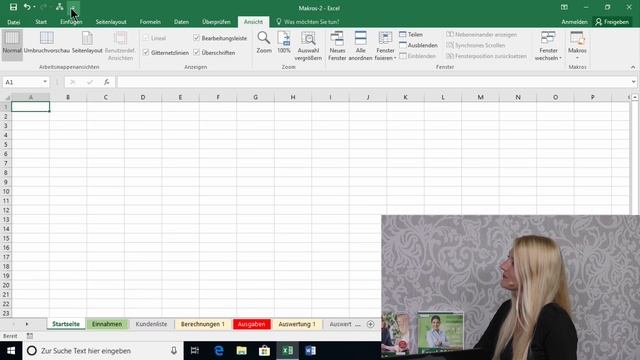The image size is (640, 360).
Task: Open the Einfügen ribbon tab
Action: [x=71, y=22]
